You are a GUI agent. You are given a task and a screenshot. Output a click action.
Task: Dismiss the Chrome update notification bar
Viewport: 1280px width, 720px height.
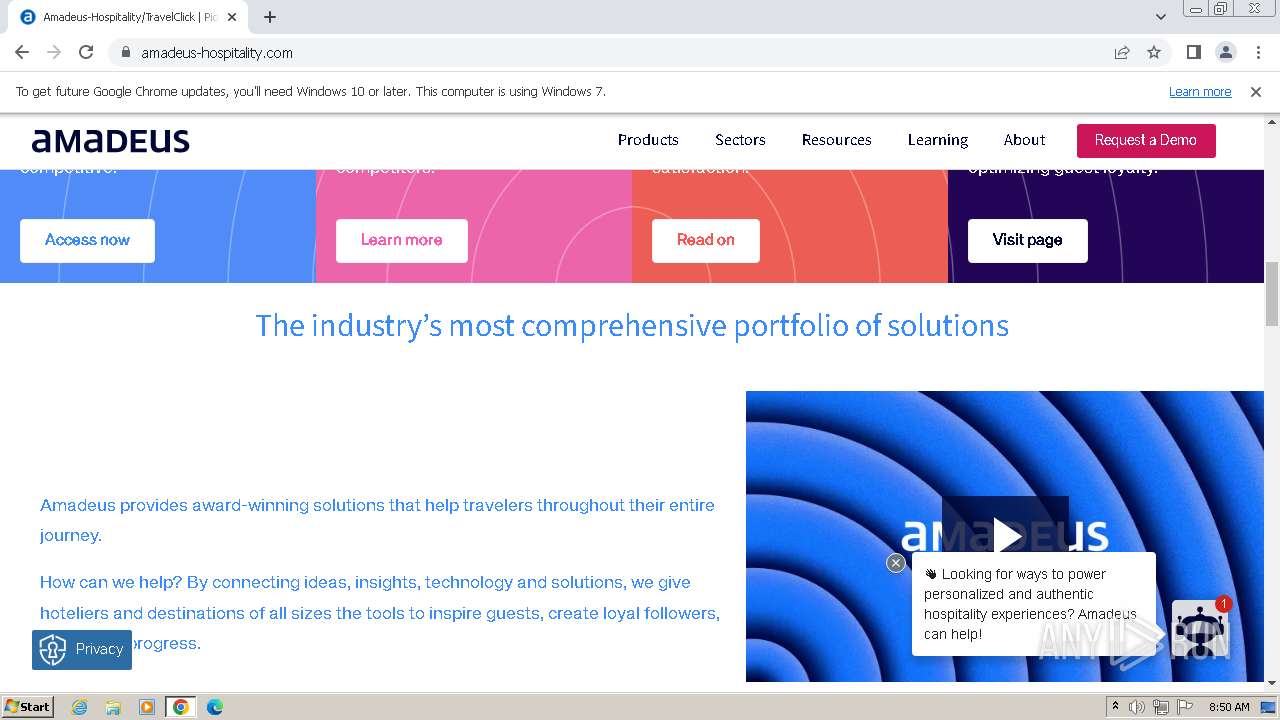point(1256,92)
